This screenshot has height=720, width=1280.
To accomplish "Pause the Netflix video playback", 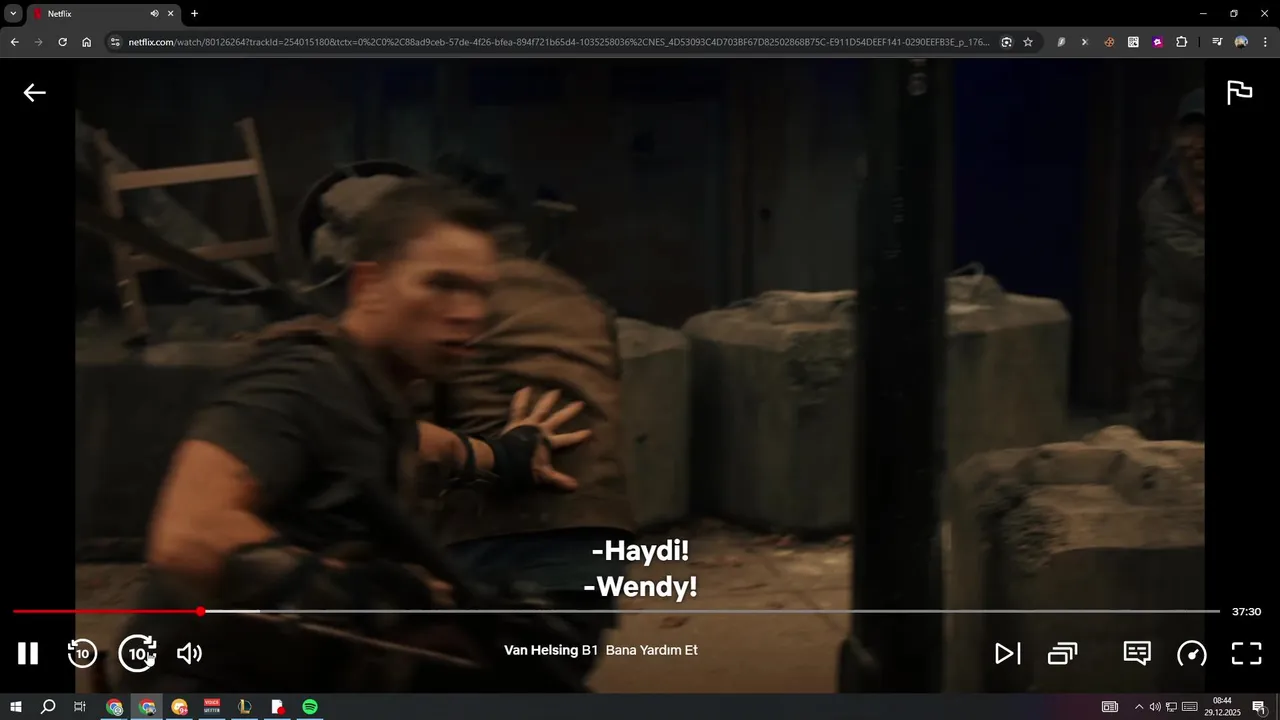I will pos(28,653).
